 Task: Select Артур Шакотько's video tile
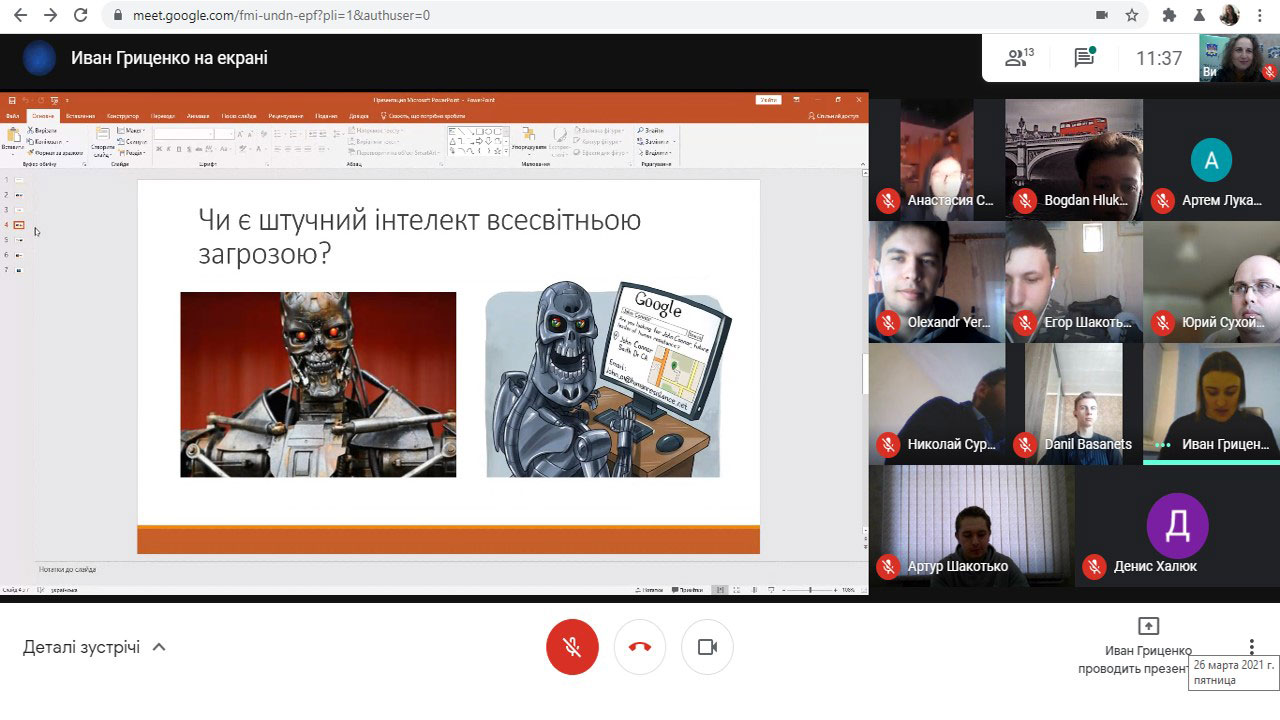(x=971, y=526)
